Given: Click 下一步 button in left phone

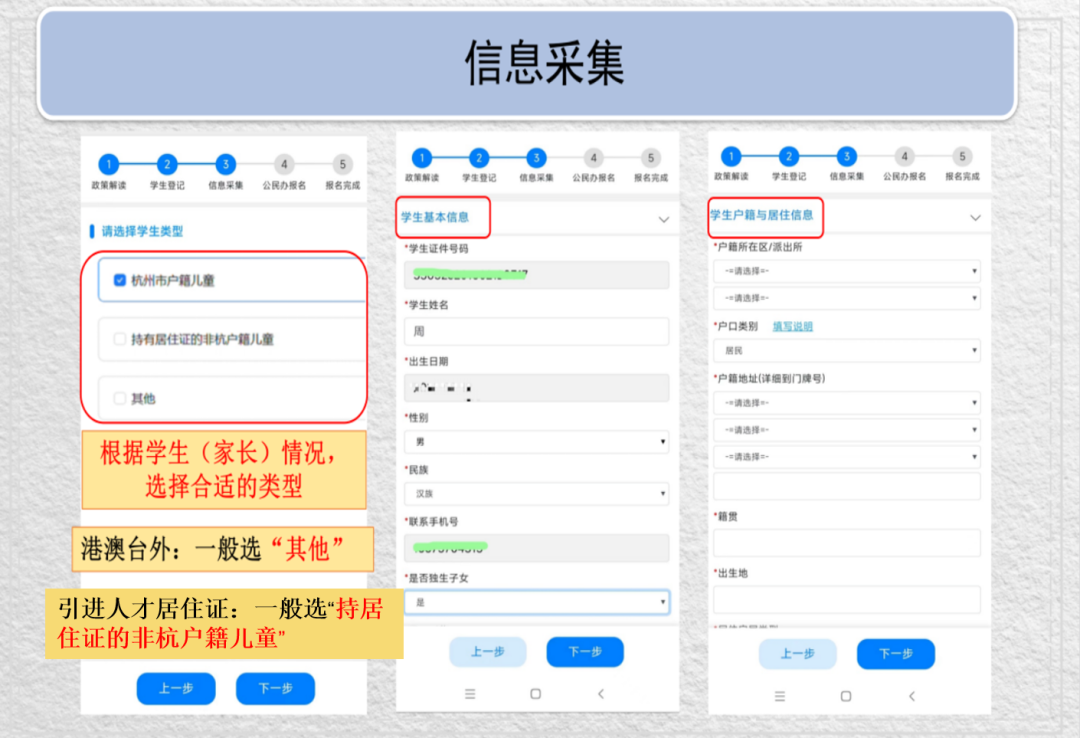Looking at the screenshot, I should point(275,688).
